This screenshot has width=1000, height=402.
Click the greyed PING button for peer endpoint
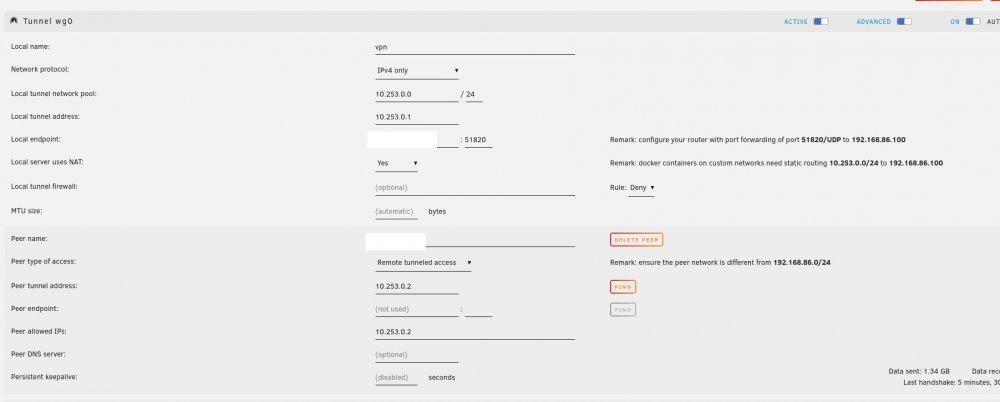click(x=623, y=310)
